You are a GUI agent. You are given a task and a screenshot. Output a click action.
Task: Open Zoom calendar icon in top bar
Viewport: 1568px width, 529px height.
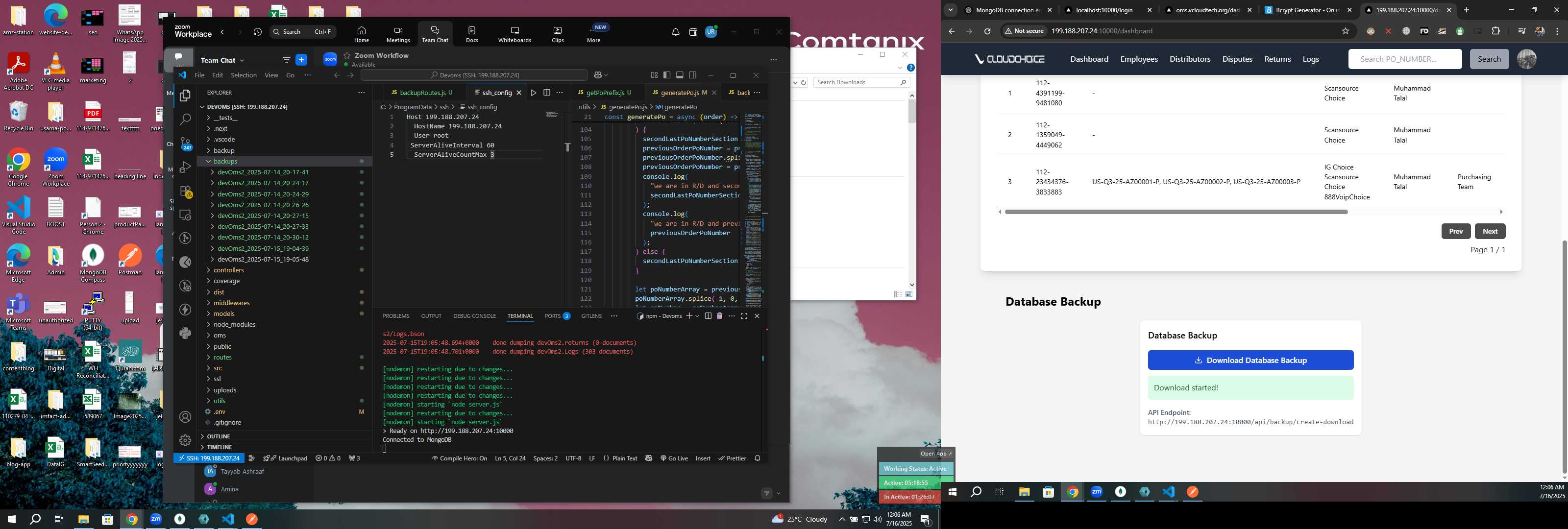click(693, 32)
